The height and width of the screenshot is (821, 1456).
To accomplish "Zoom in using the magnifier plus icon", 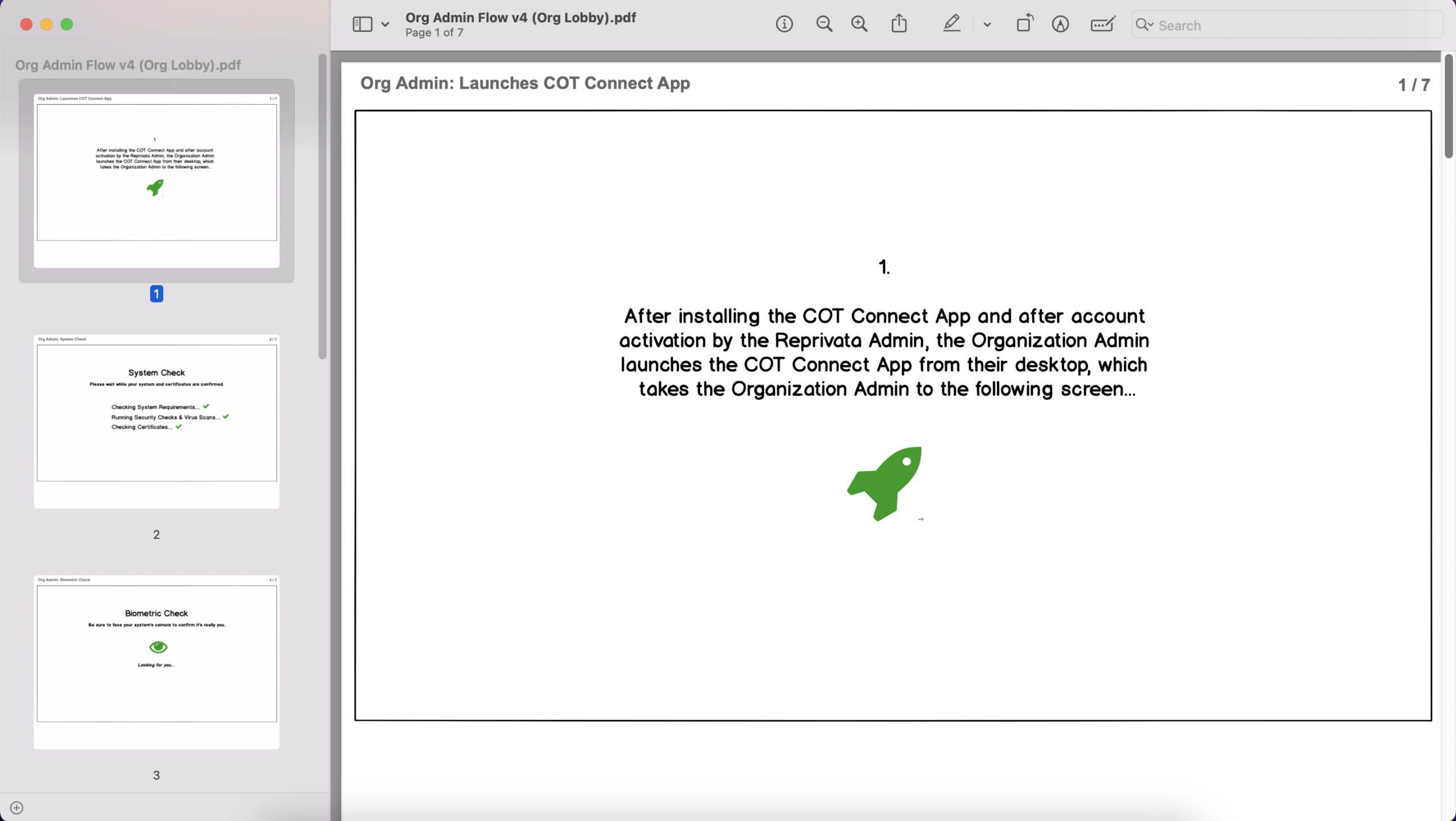I will pyautogui.click(x=859, y=24).
